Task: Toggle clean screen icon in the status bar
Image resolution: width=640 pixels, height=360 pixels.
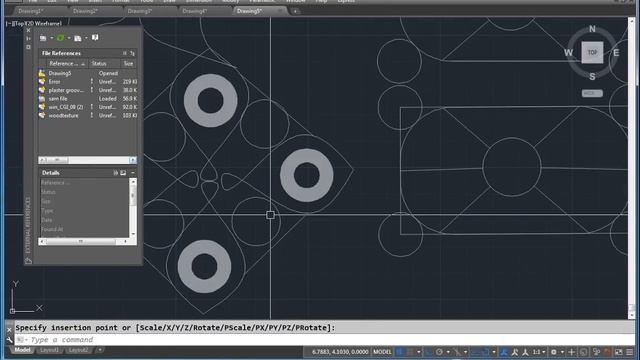Action: 619,352
